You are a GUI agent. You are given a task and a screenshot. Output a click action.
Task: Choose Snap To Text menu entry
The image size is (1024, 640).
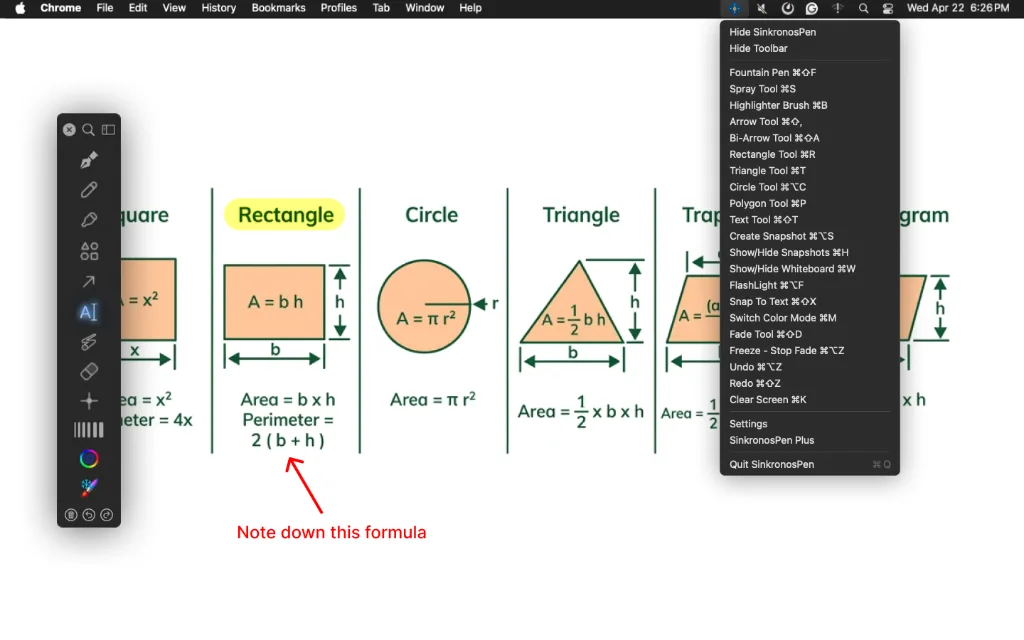pos(810,301)
